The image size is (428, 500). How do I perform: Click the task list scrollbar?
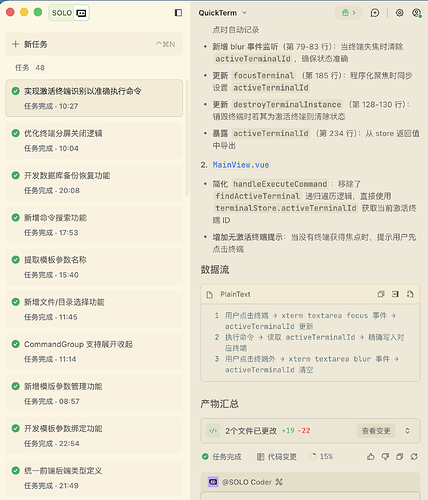pyautogui.click(x=187, y=137)
